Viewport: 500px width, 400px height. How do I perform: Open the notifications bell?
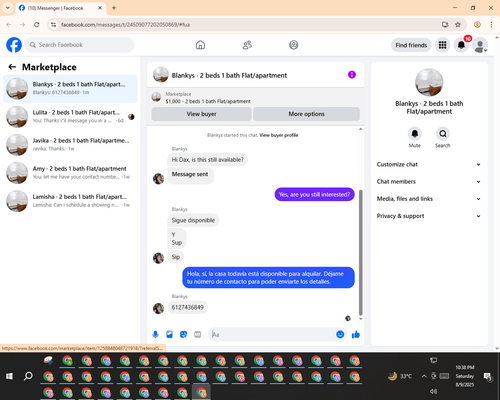(461, 45)
